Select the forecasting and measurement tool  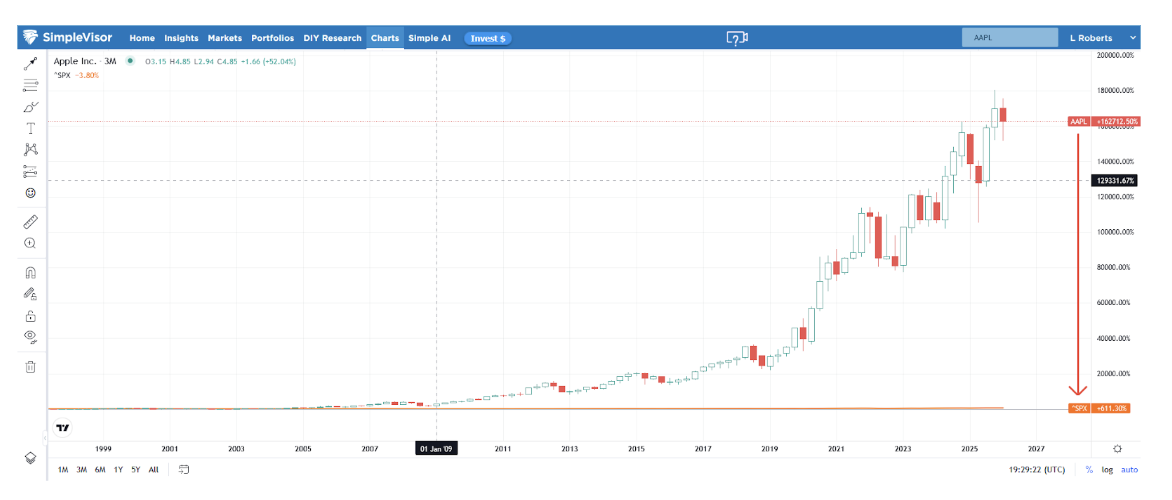click(31, 172)
